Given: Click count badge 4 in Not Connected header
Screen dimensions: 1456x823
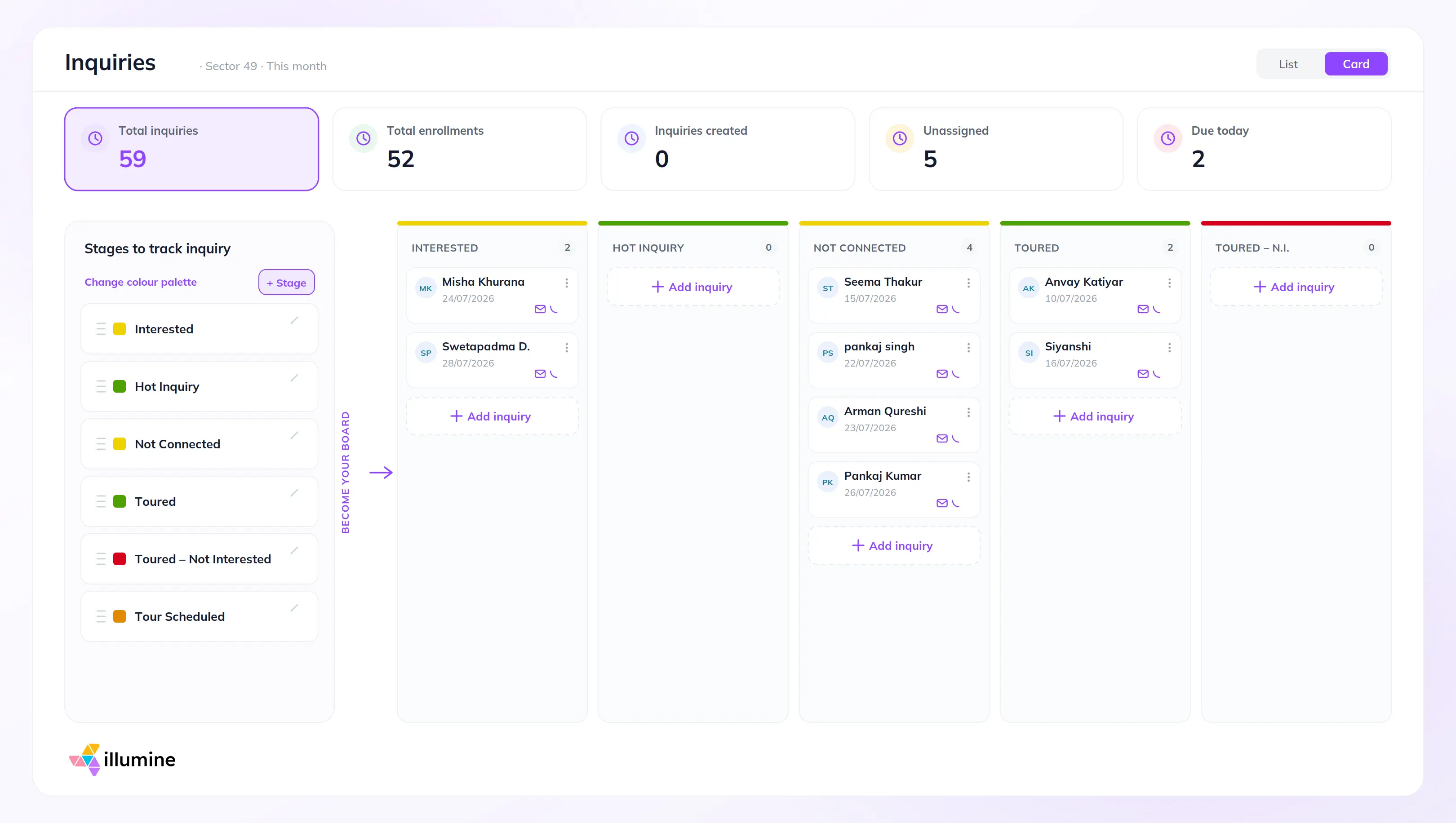Looking at the screenshot, I should pos(969,248).
